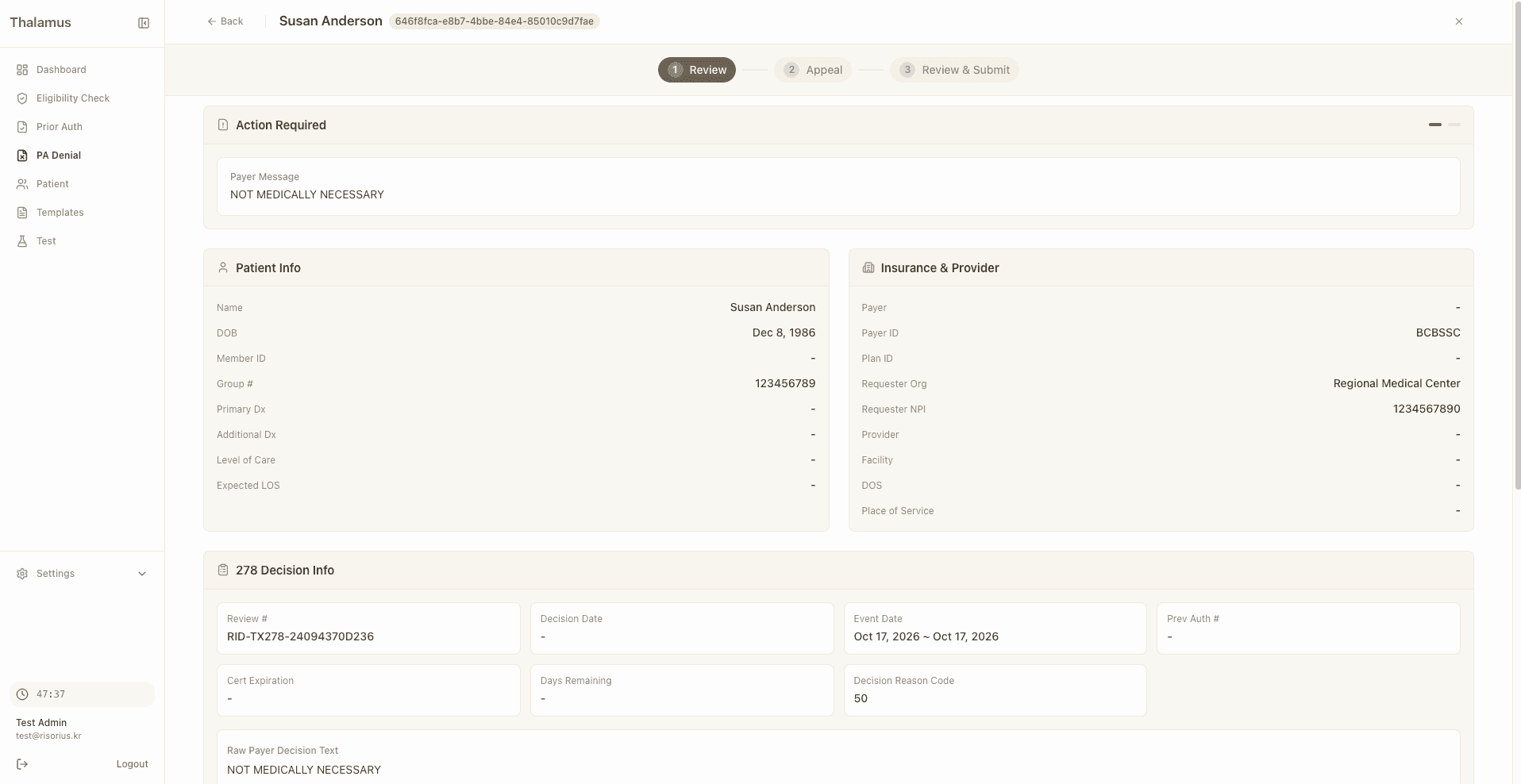Collapse the sidebar with the panel icon

point(144,23)
